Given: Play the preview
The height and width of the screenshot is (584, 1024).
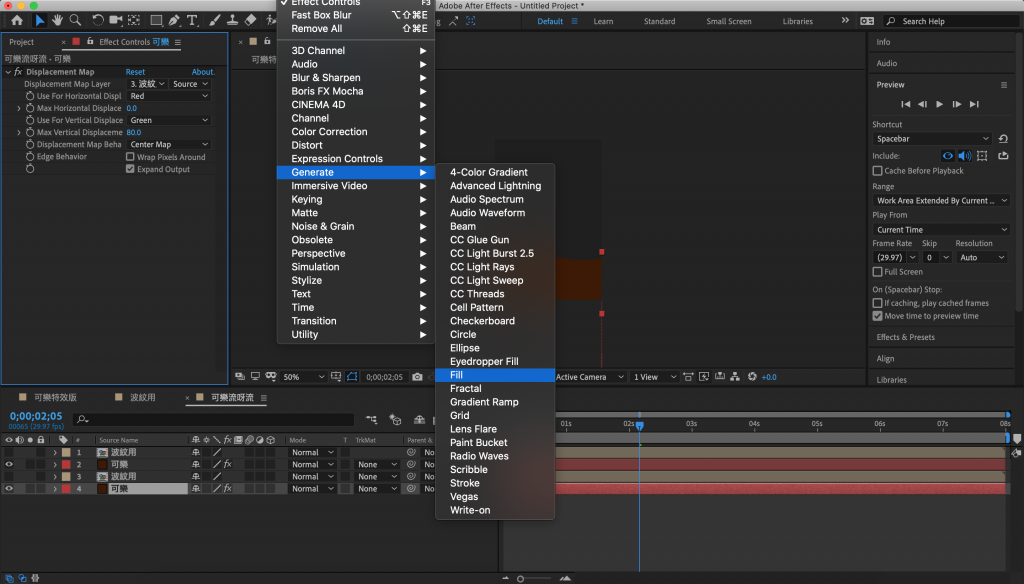Looking at the screenshot, I should point(939,104).
